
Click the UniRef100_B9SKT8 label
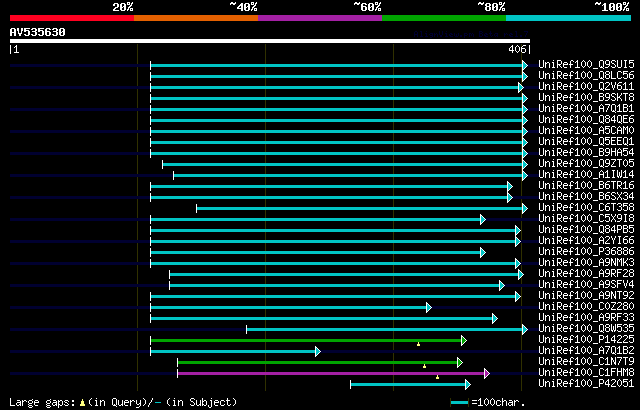[x=586, y=98]
